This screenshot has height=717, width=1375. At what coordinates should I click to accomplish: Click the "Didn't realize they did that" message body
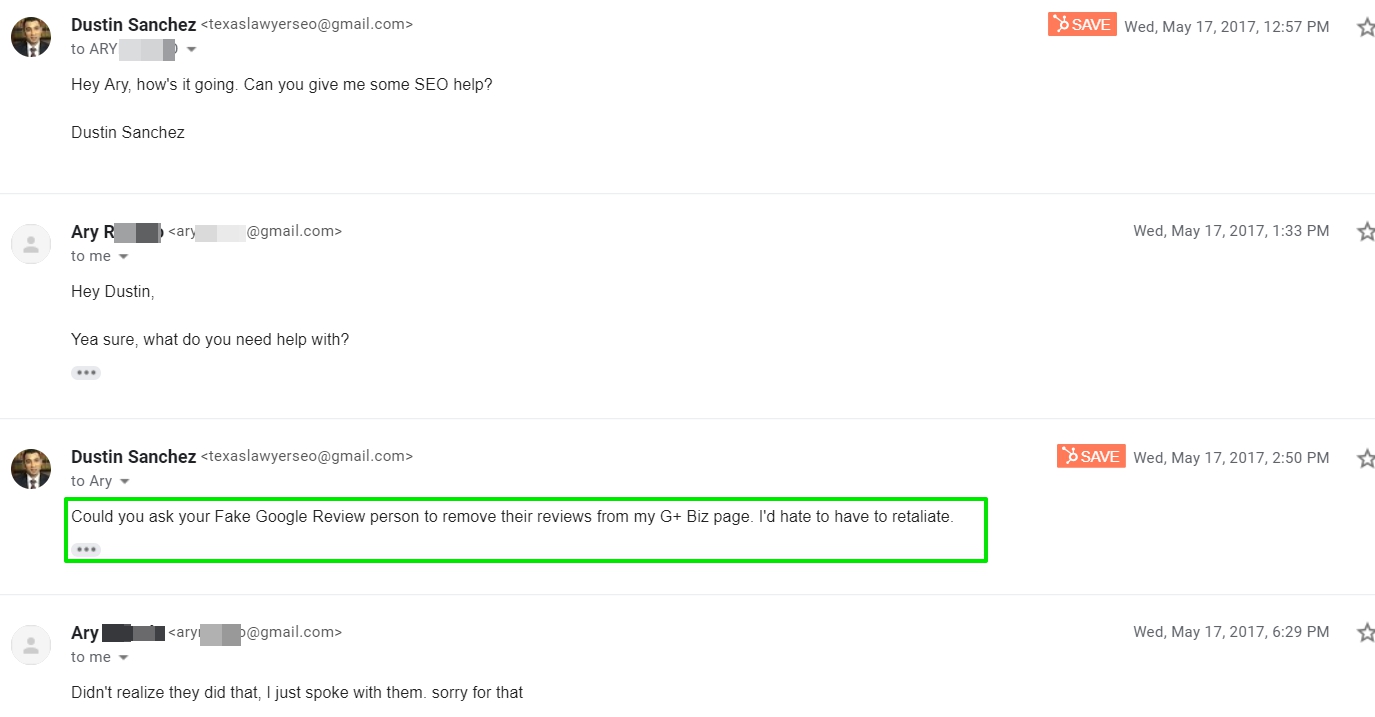pos(297,692)
